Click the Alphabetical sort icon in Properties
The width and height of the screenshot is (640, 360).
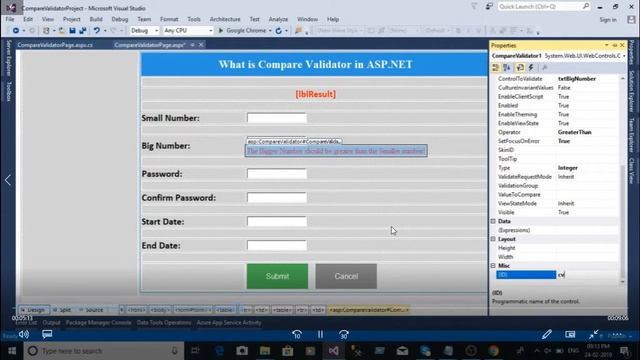(x=507, y=68)
